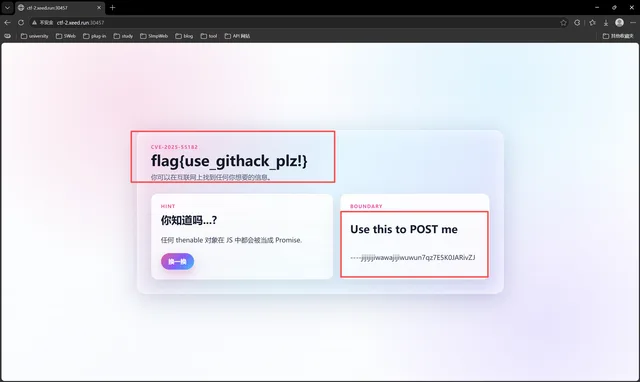The height and width of the screenshot is (382, 640).
Task: Open the tool bookmark folder
Action: tap(209, 36)
